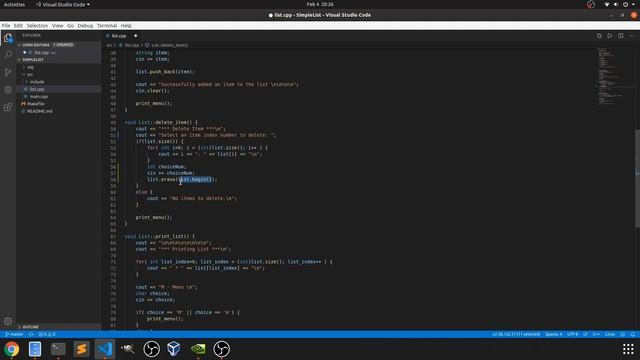Click the unsaved dot on list.cpp tab
Viewport: 640px width, 360px height.
coord(136,36)
